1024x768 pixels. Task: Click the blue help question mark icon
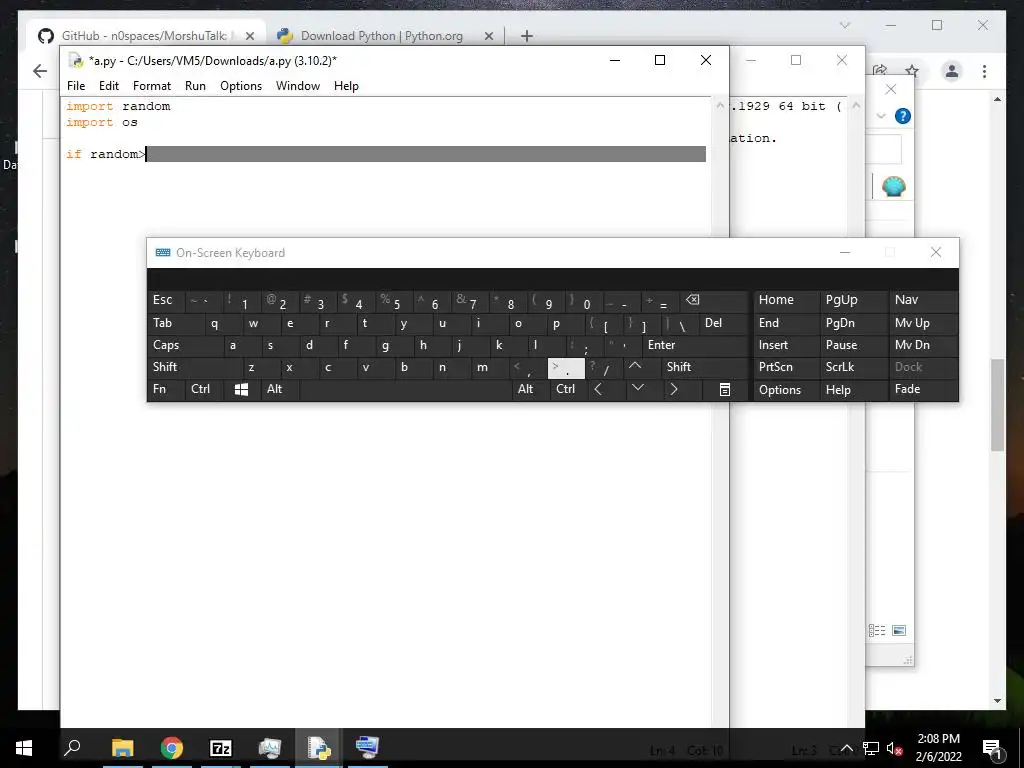click(903, 116)
